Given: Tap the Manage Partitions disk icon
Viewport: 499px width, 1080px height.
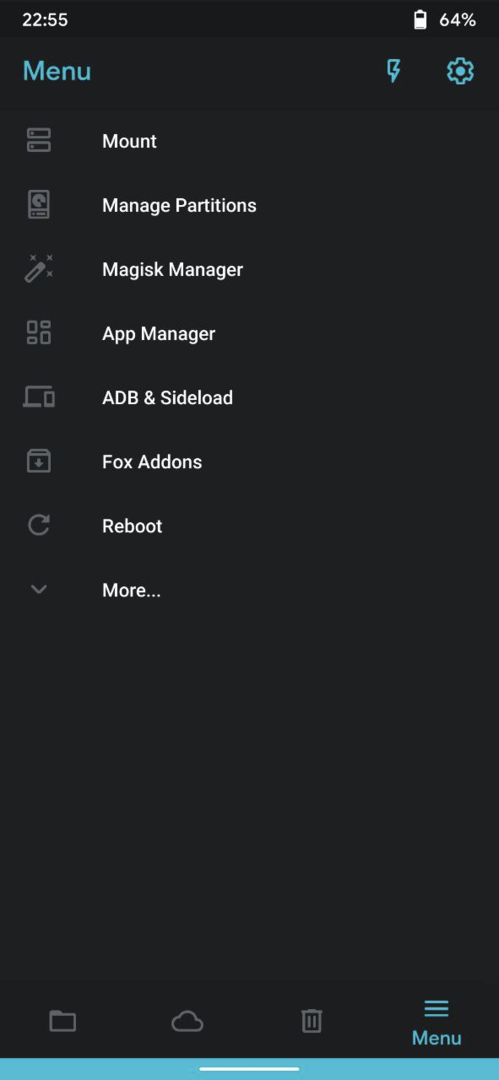Looking at the screenshot, I should click(x=39, y=205).
